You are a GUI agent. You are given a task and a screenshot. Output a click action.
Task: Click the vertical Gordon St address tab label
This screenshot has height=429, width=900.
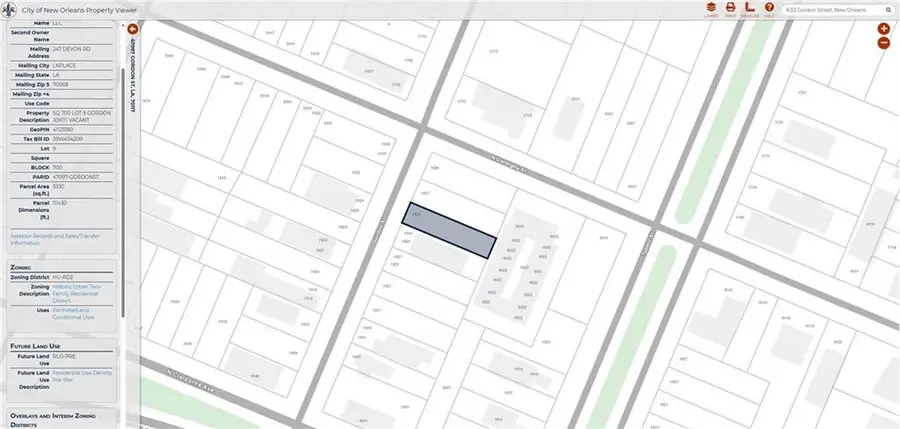133,75
